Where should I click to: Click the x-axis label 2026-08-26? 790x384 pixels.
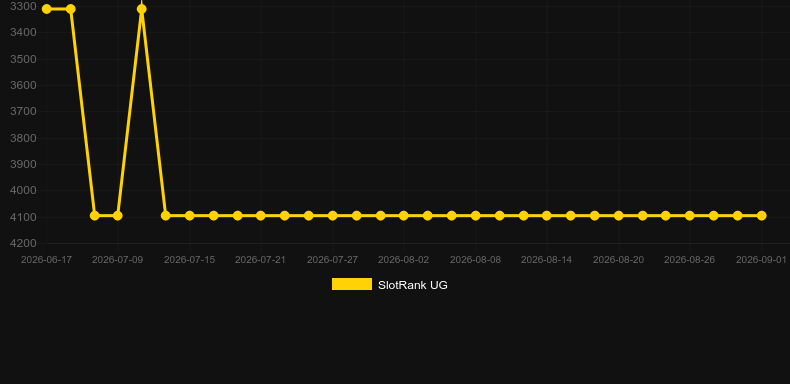(x=690, y=260)
